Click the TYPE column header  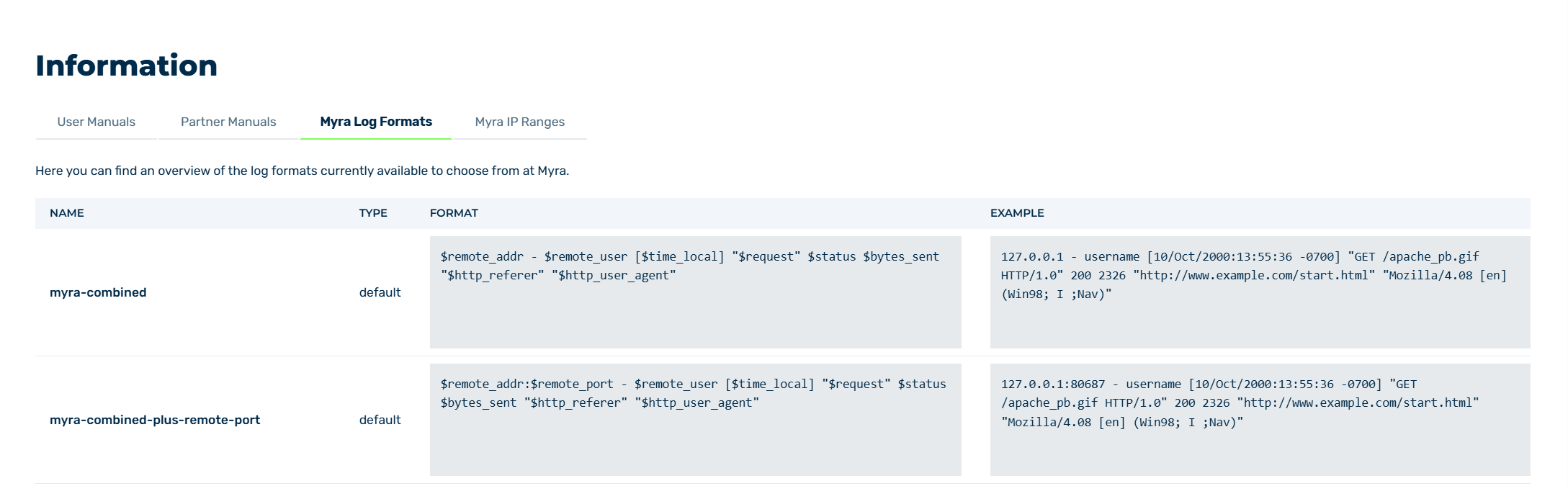click(373, 213)
